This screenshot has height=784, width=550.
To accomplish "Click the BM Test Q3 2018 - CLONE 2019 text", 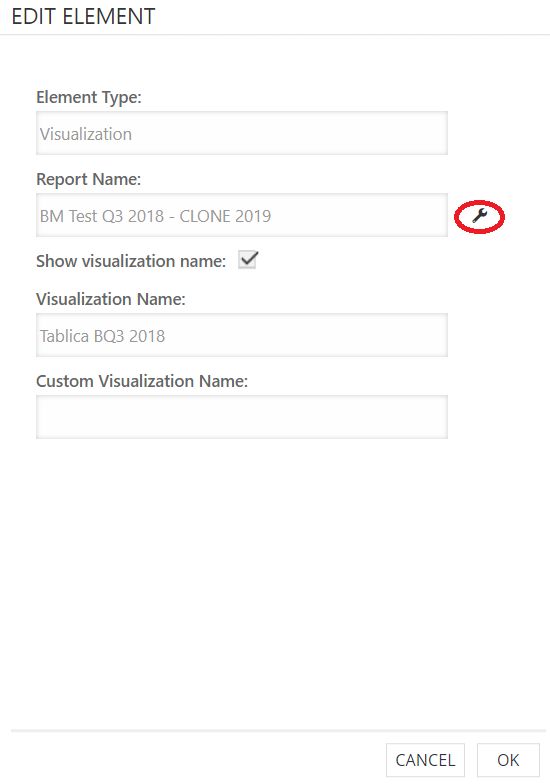I will click(156, 216).
